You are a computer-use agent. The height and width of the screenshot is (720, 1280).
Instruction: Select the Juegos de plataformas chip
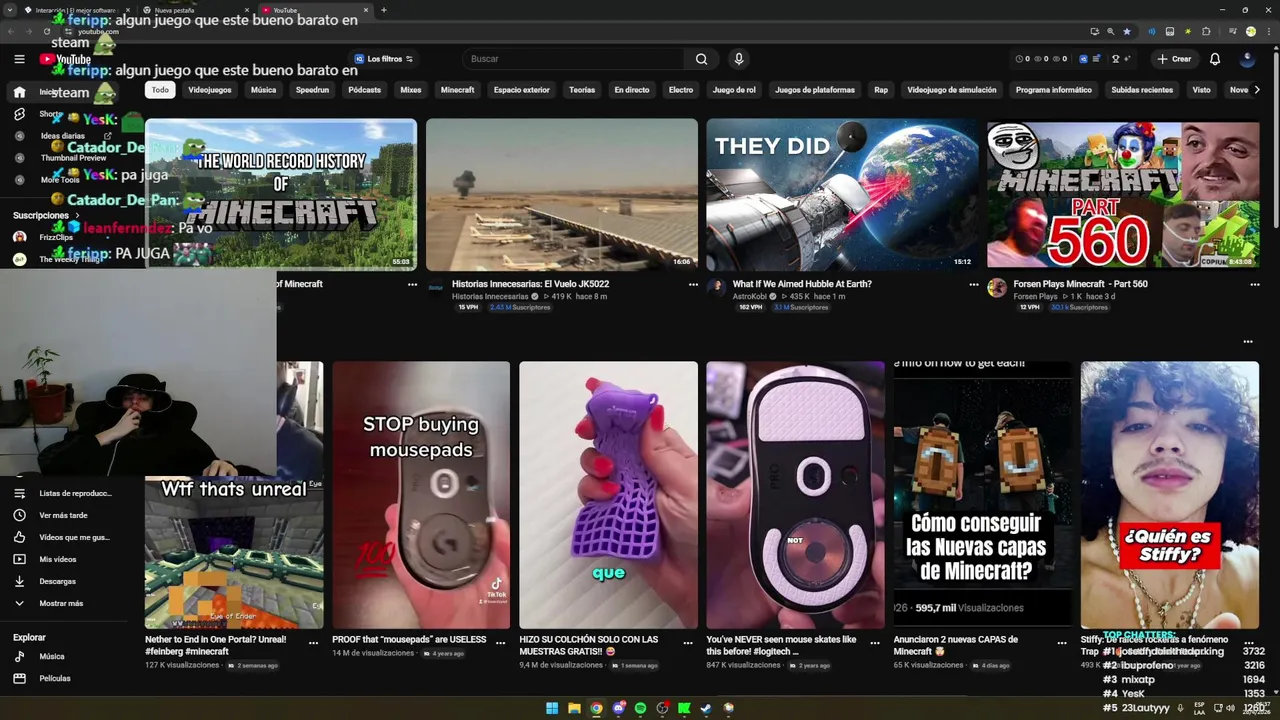click(x=815, y=90)
